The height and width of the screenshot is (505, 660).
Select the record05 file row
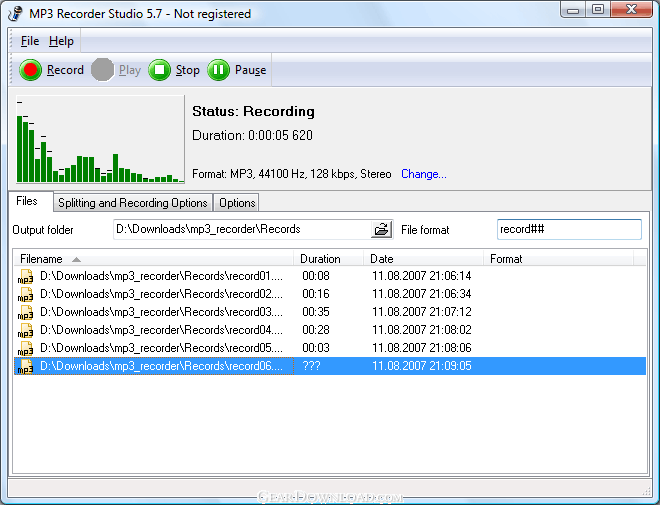tap(330, 348)
